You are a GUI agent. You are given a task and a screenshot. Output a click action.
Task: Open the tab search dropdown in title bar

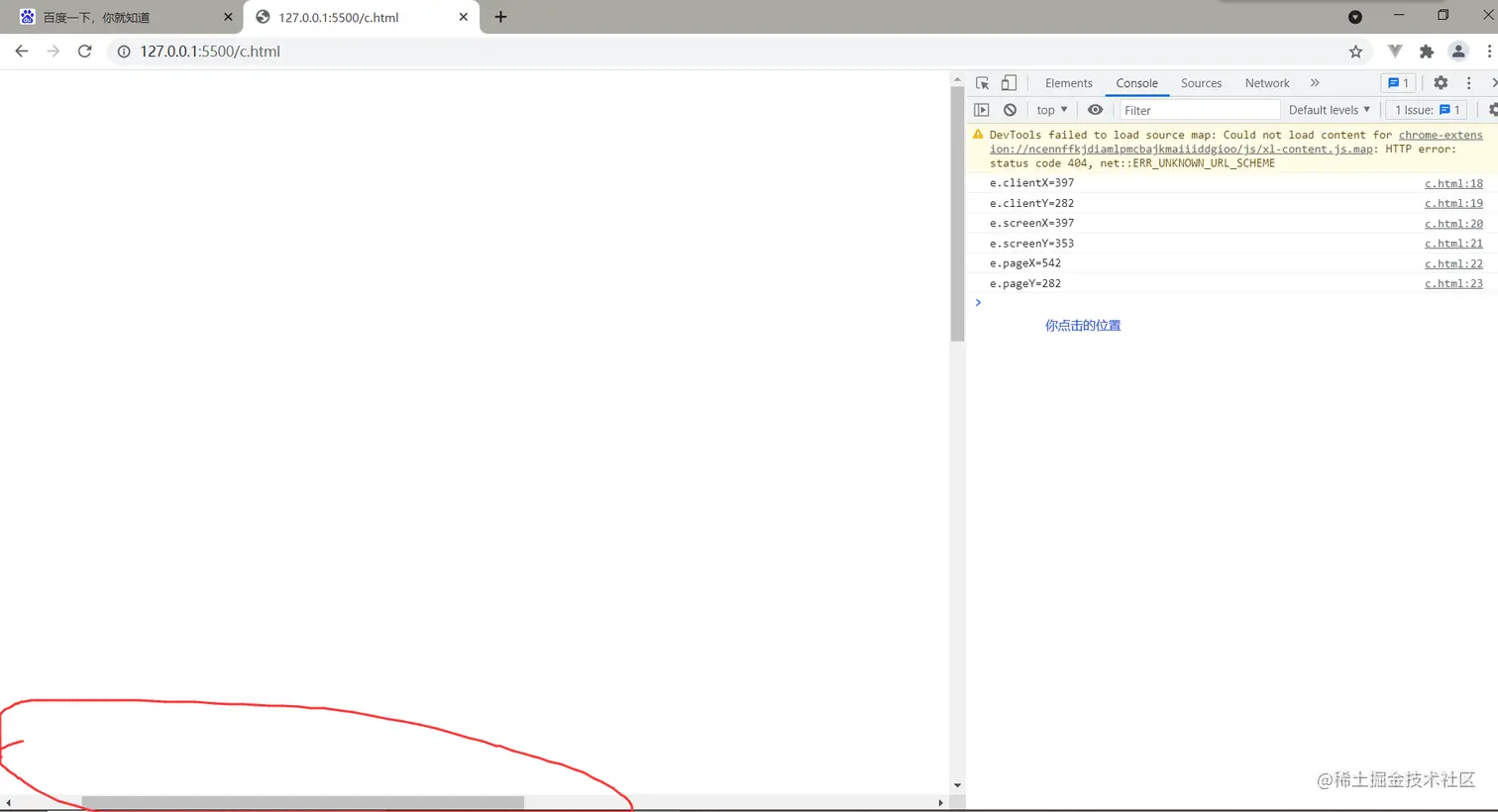point(1355,17)
